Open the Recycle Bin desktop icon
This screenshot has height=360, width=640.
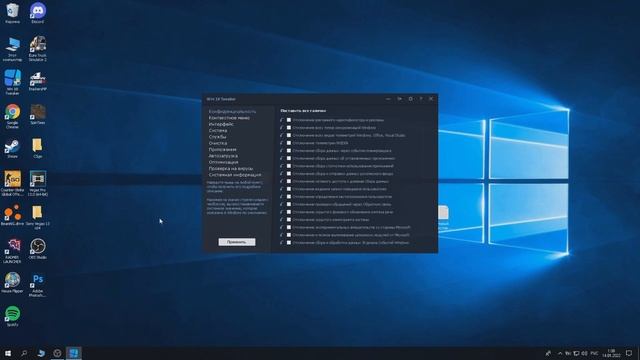coord(12,13)
